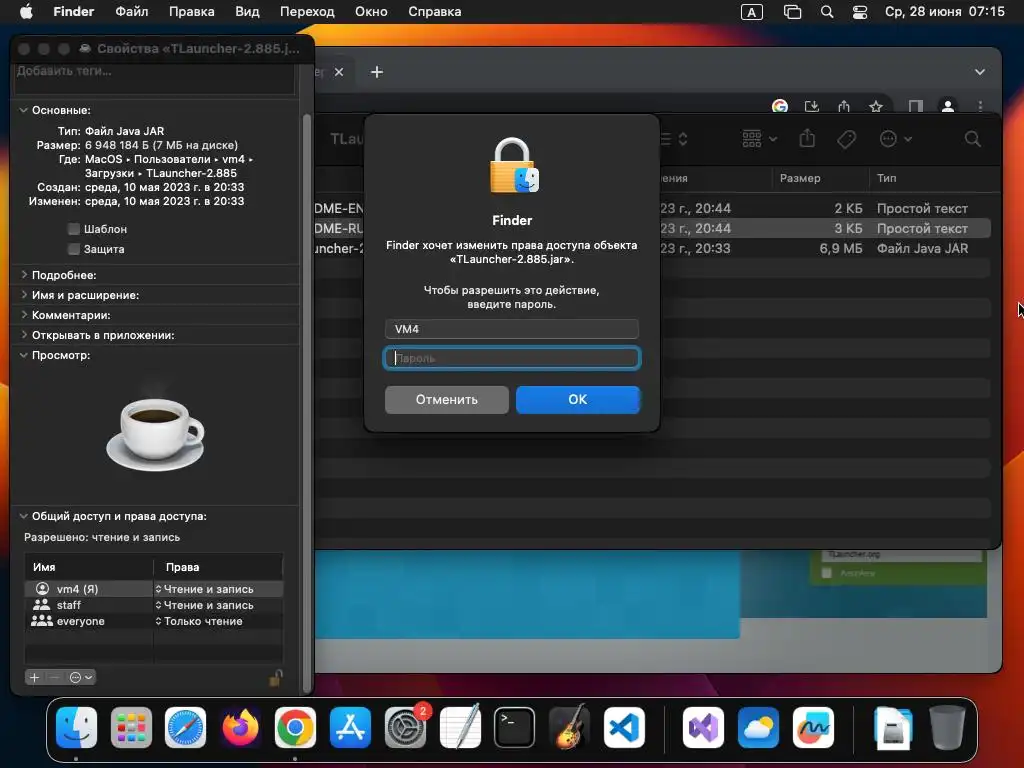Click the keyboard input source icon
Screen dimensions: 1024x768
pyautogui.click(x=752, y=12)
